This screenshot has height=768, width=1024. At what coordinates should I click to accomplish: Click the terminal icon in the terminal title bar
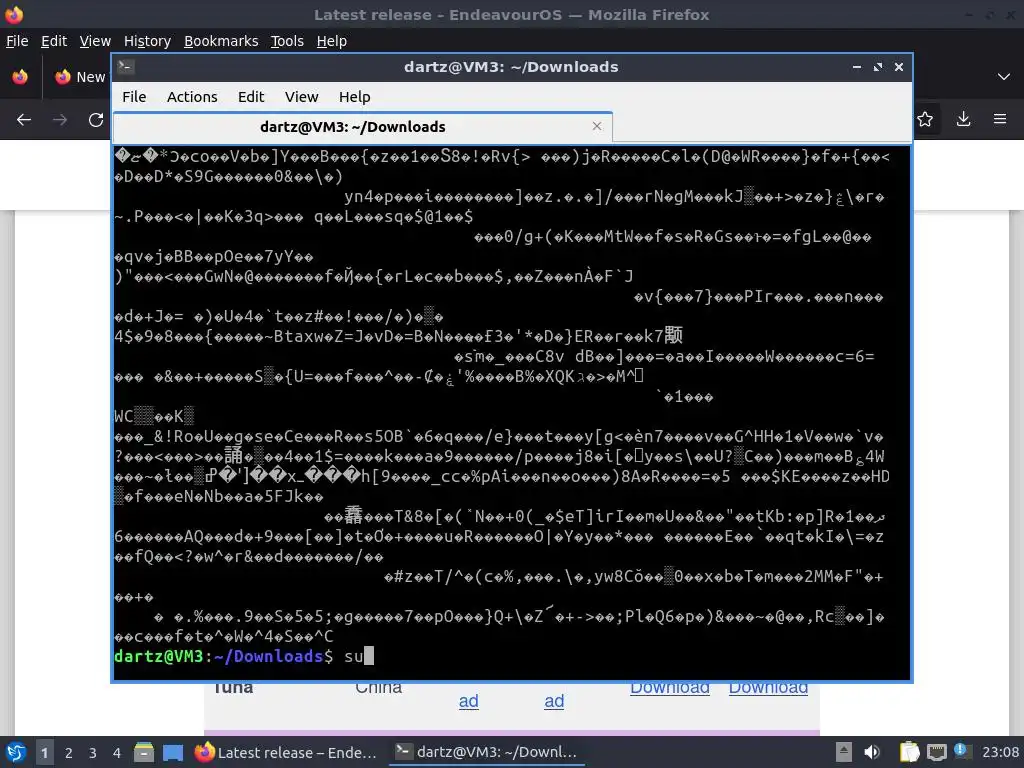(x=126, y=67)
